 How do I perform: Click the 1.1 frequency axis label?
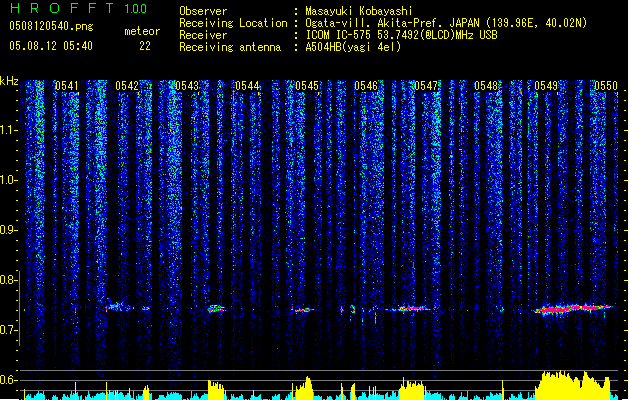9,130
